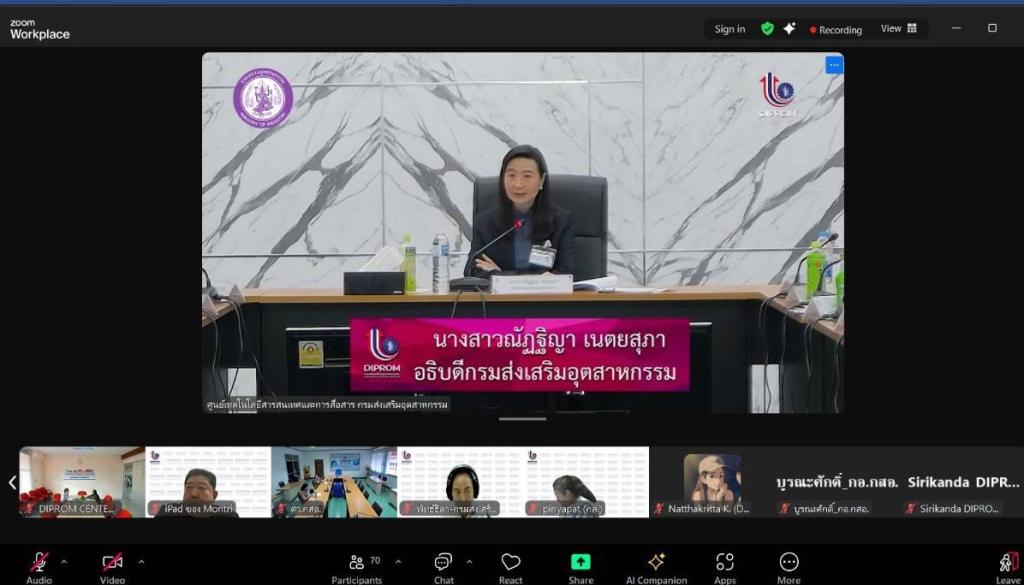Select the บูรณะศักดิ์_กอ.กสอ. participant tile

click(x=838, y=482)
